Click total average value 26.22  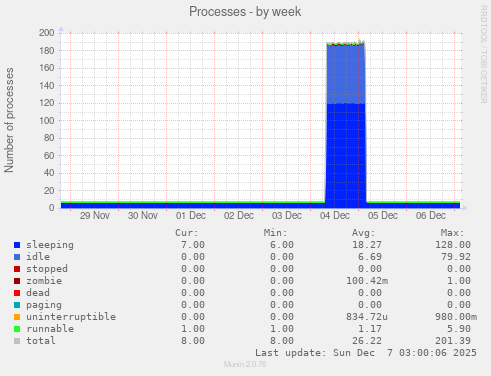click(x=367, y=341)
